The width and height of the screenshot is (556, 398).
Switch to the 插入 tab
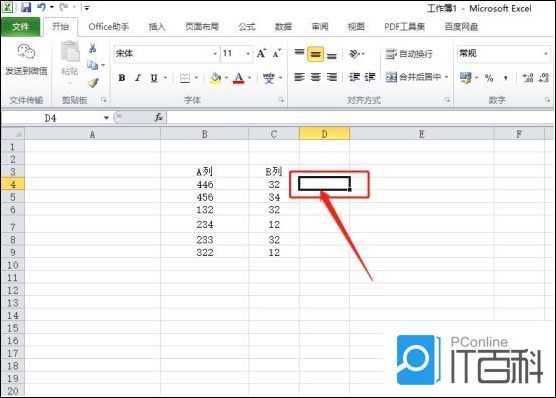click(x=157, y=27)
